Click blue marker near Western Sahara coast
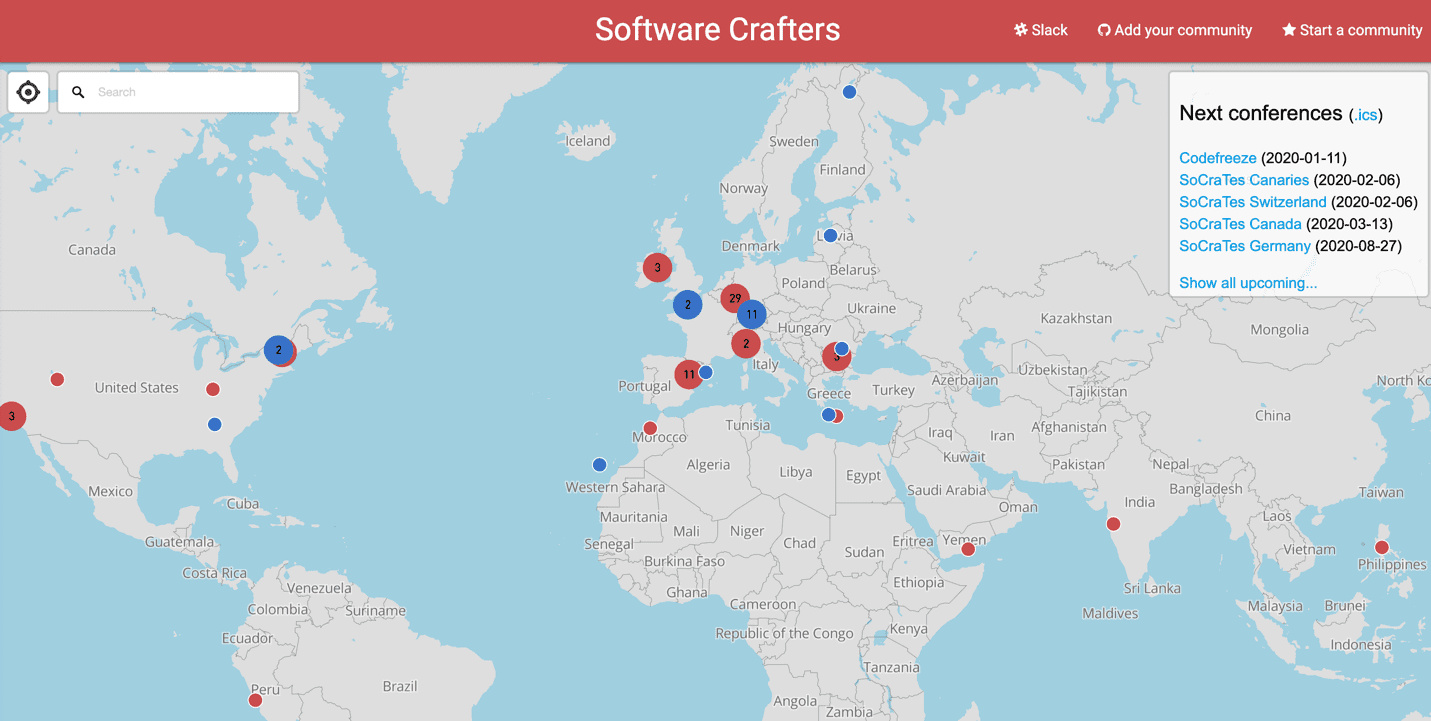 tap(599, 465)
